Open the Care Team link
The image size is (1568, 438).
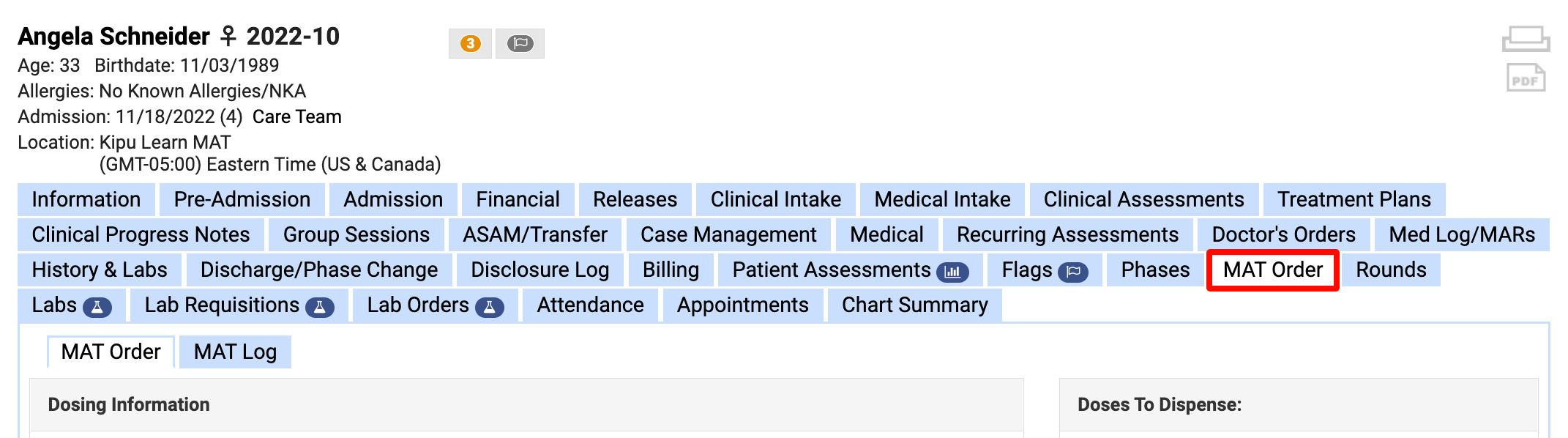tap(296, 117)
